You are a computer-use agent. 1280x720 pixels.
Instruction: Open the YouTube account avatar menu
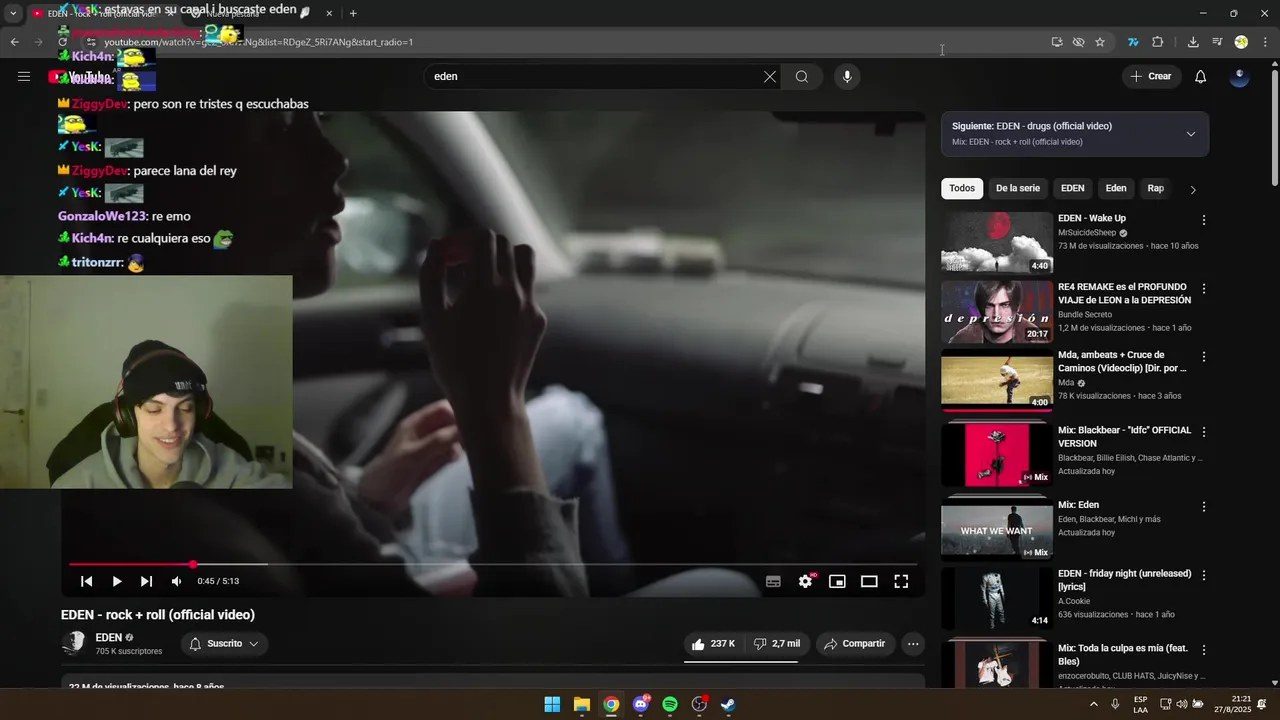pyautogui.click(x=1239, y=77)
